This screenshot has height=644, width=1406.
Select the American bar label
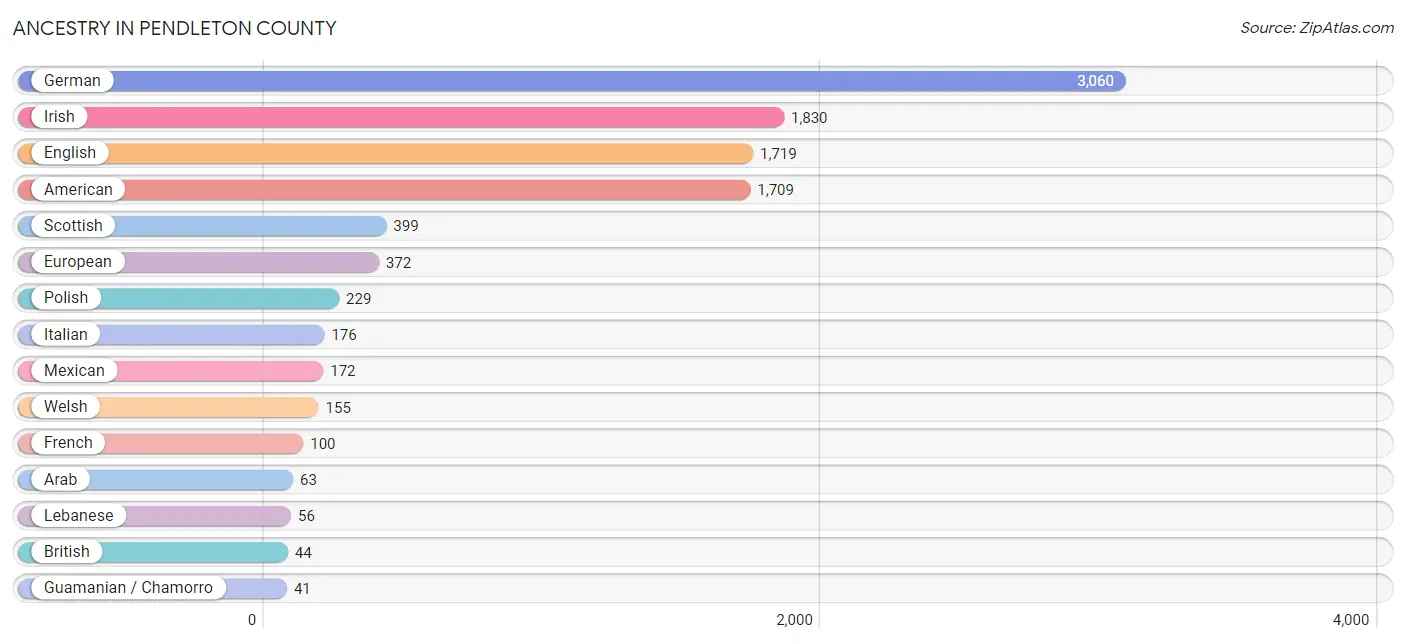coord(78,189)
